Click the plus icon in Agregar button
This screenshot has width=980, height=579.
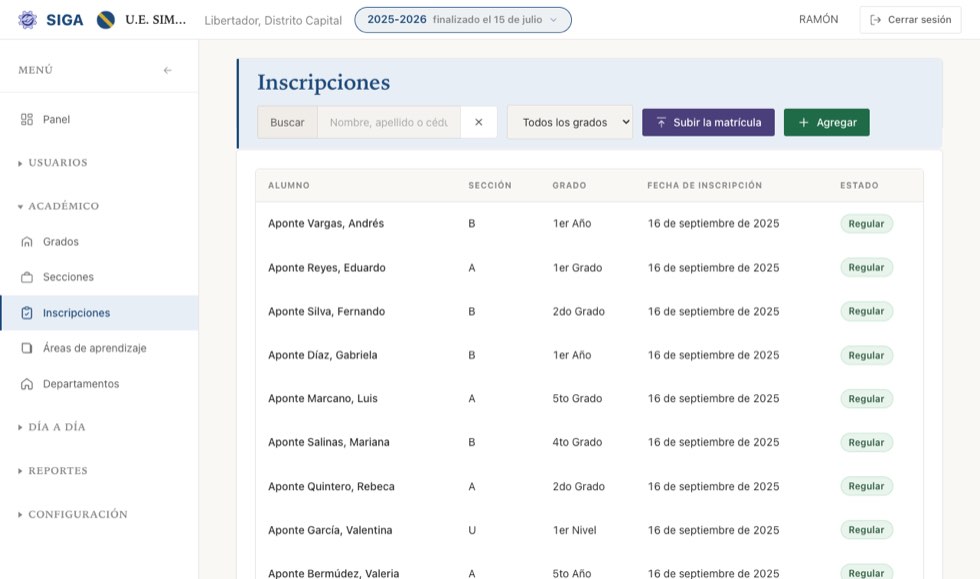point(804,123)
